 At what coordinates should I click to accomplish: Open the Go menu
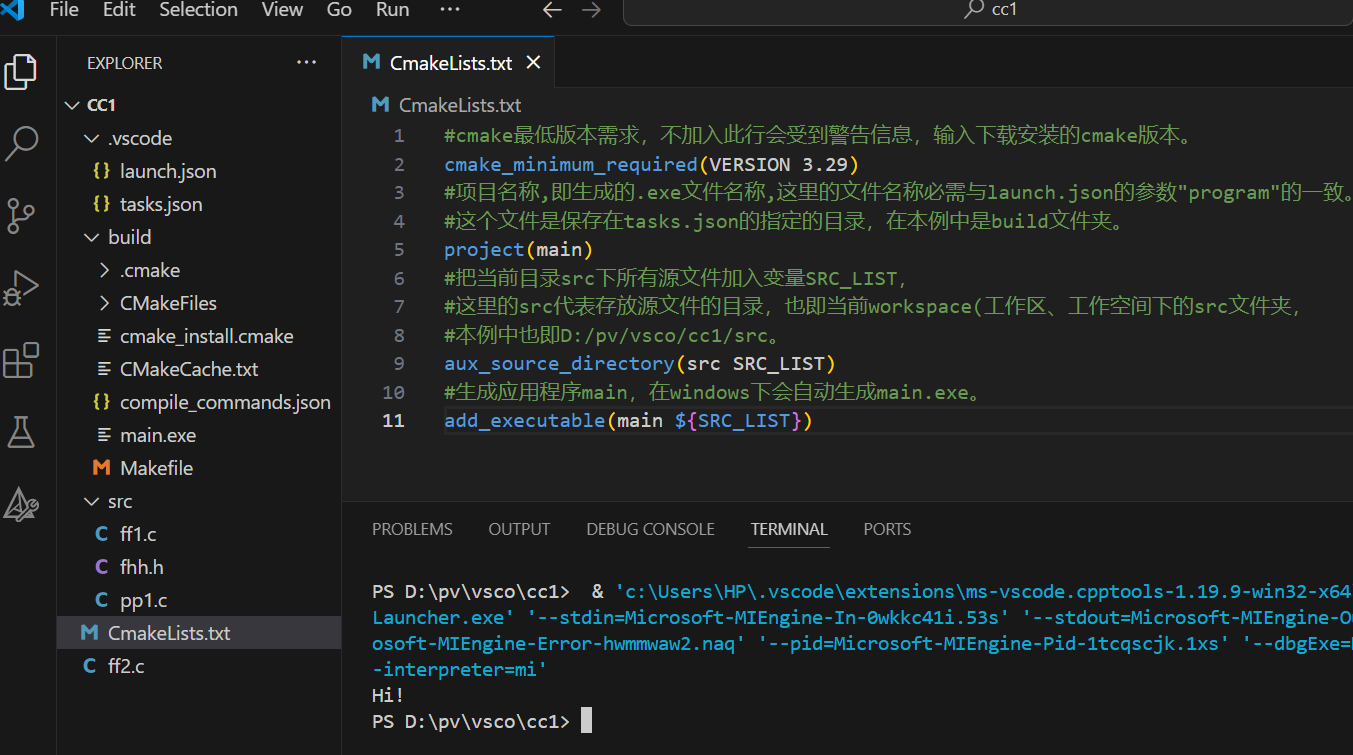(x=339, y=10)
